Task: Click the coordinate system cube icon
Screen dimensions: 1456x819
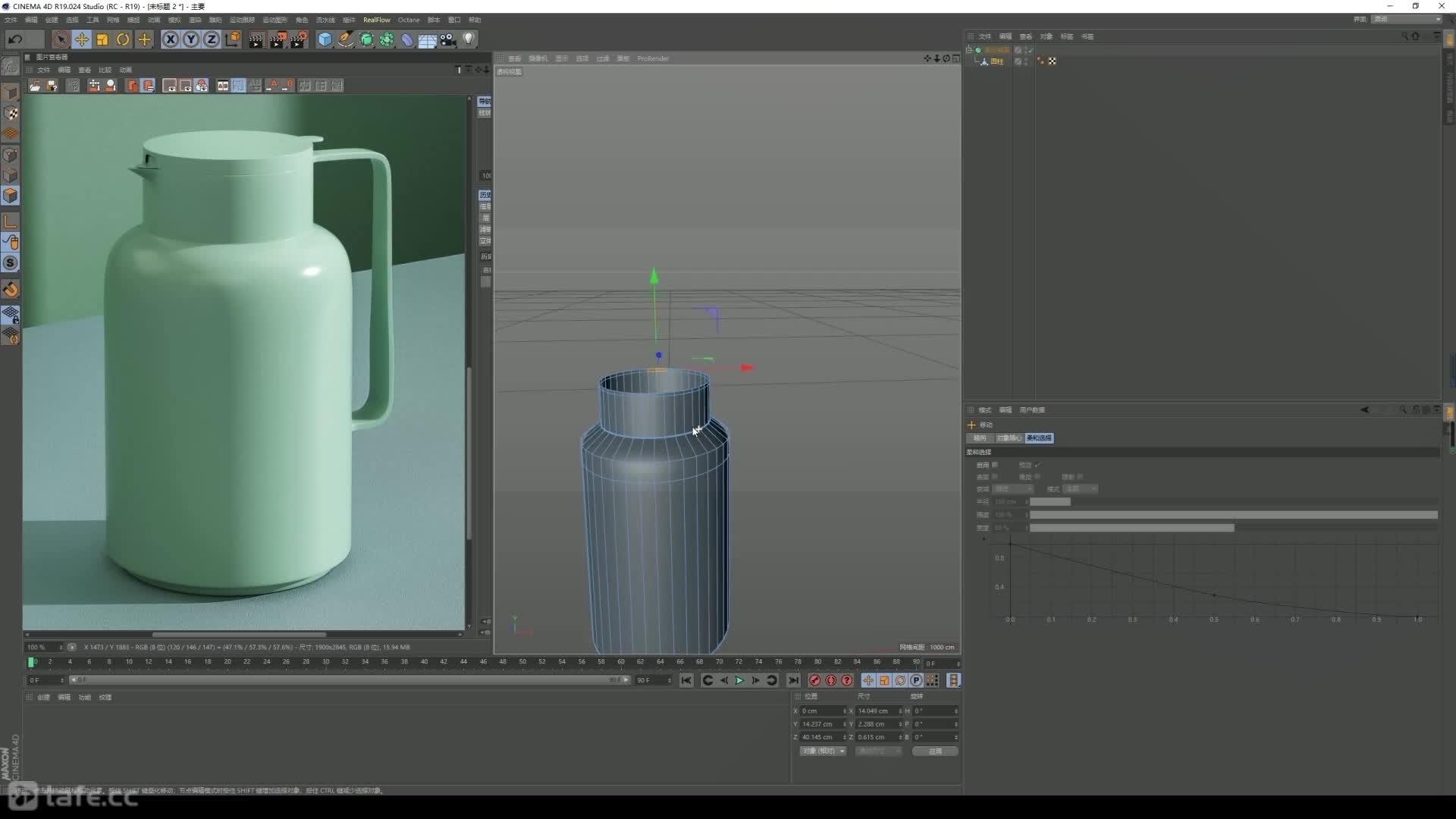Action: point(233,39)
